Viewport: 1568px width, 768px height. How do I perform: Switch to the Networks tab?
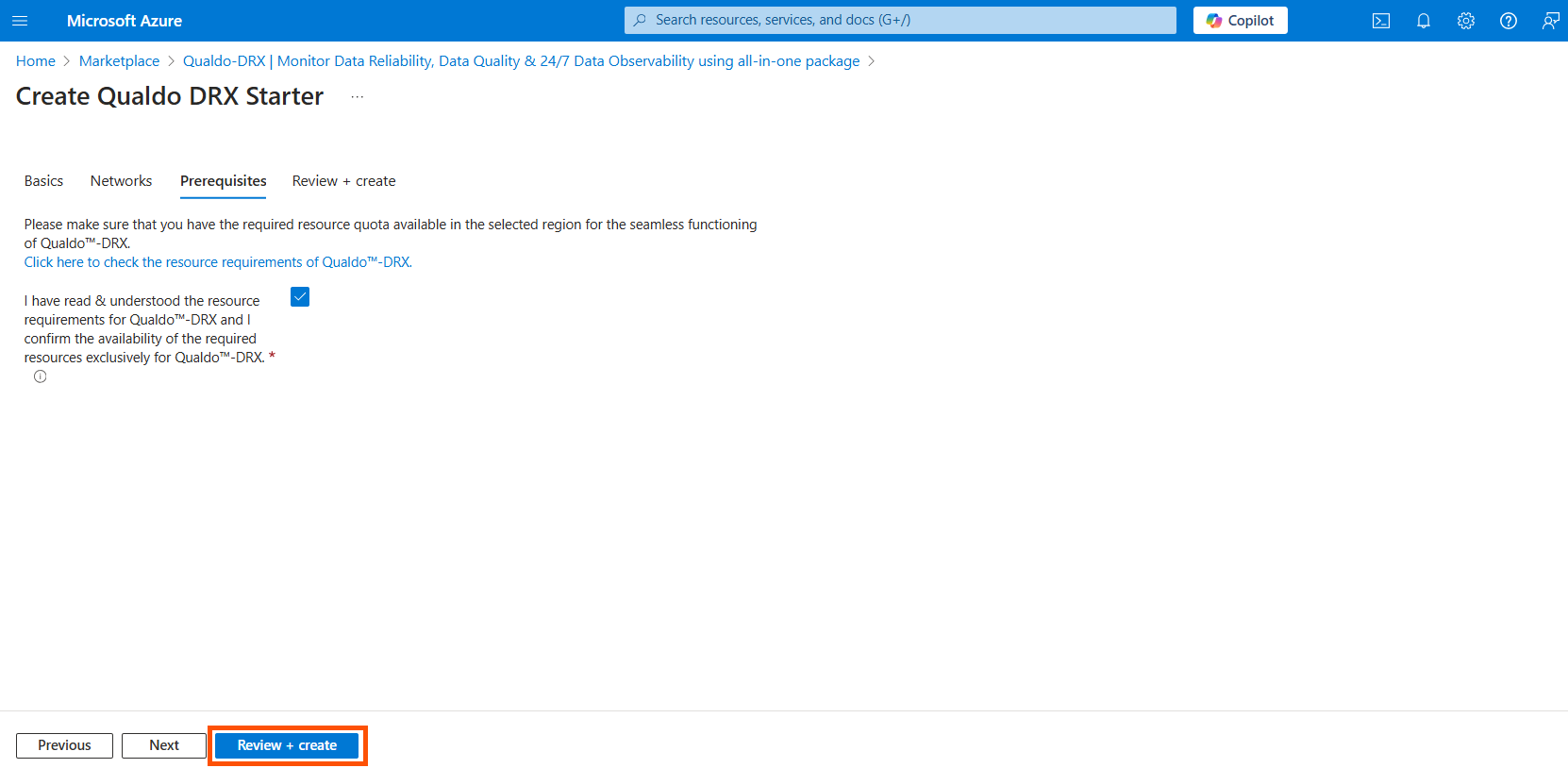pos(121,181)
